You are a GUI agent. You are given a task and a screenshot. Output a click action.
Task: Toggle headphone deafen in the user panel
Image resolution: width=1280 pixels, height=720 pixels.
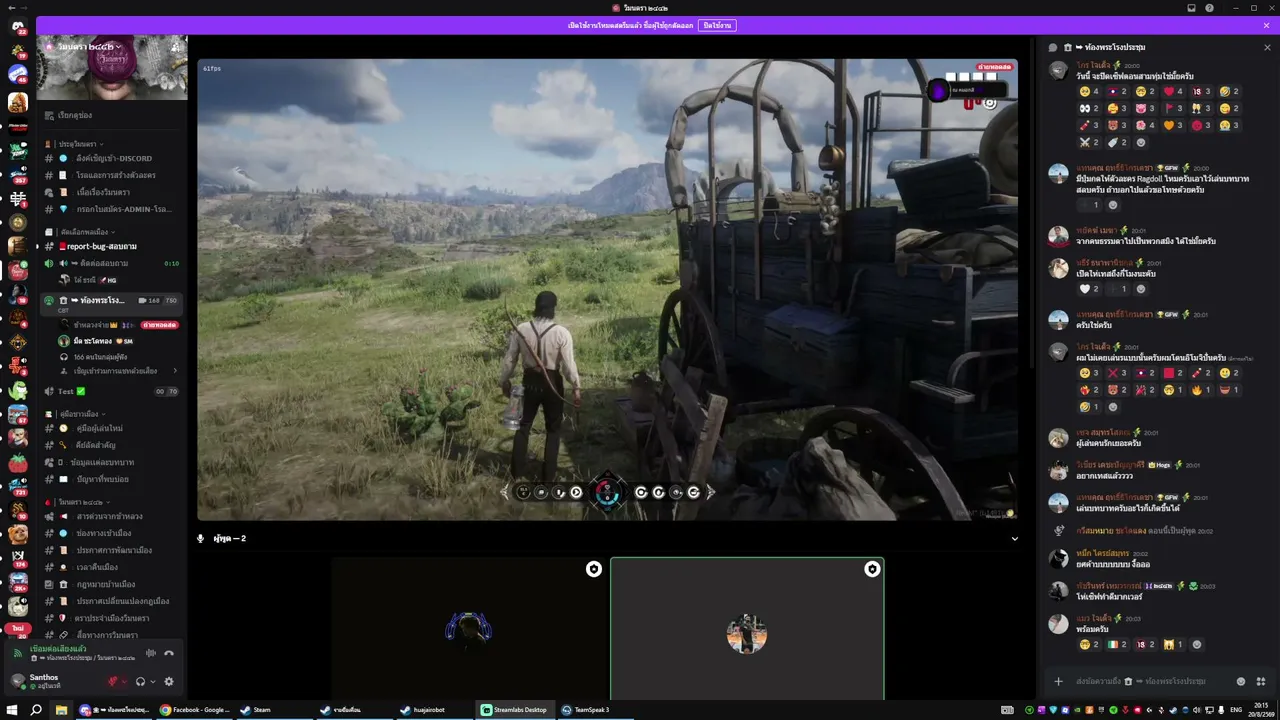(140, 682)
